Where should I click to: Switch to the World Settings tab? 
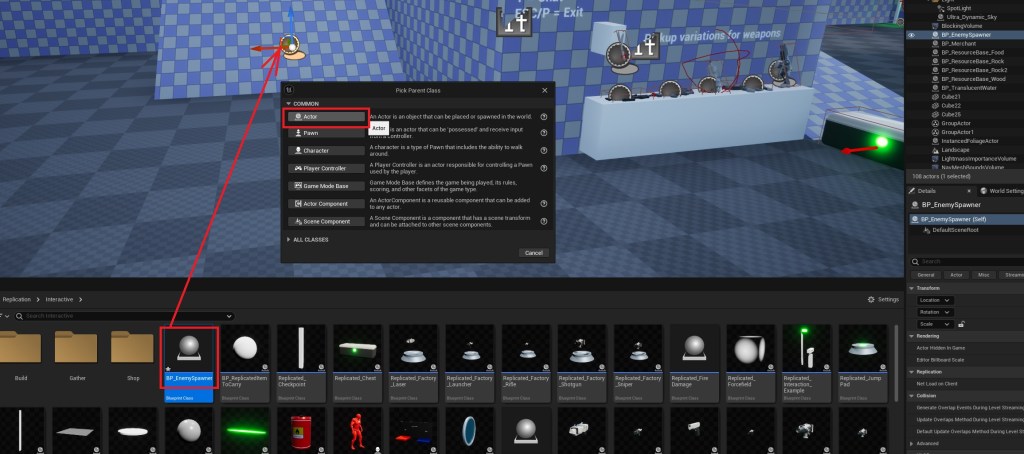(1001, 190)
